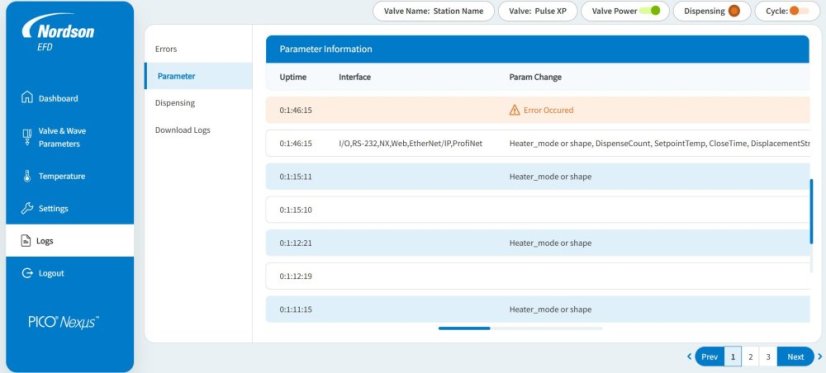Viewport: 826px width, 373px height.
Task: Click the orange Dispensing status indicator
Action: click(734, 11)
